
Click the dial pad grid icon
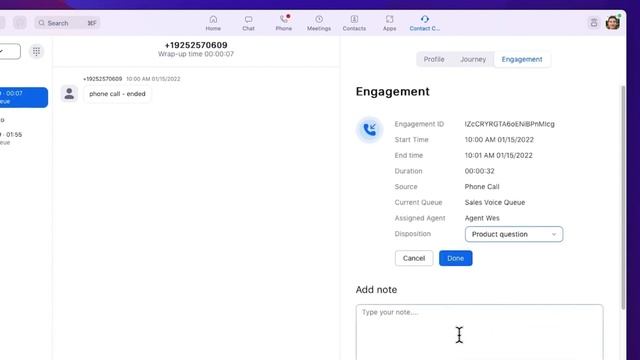coord(36,51)
